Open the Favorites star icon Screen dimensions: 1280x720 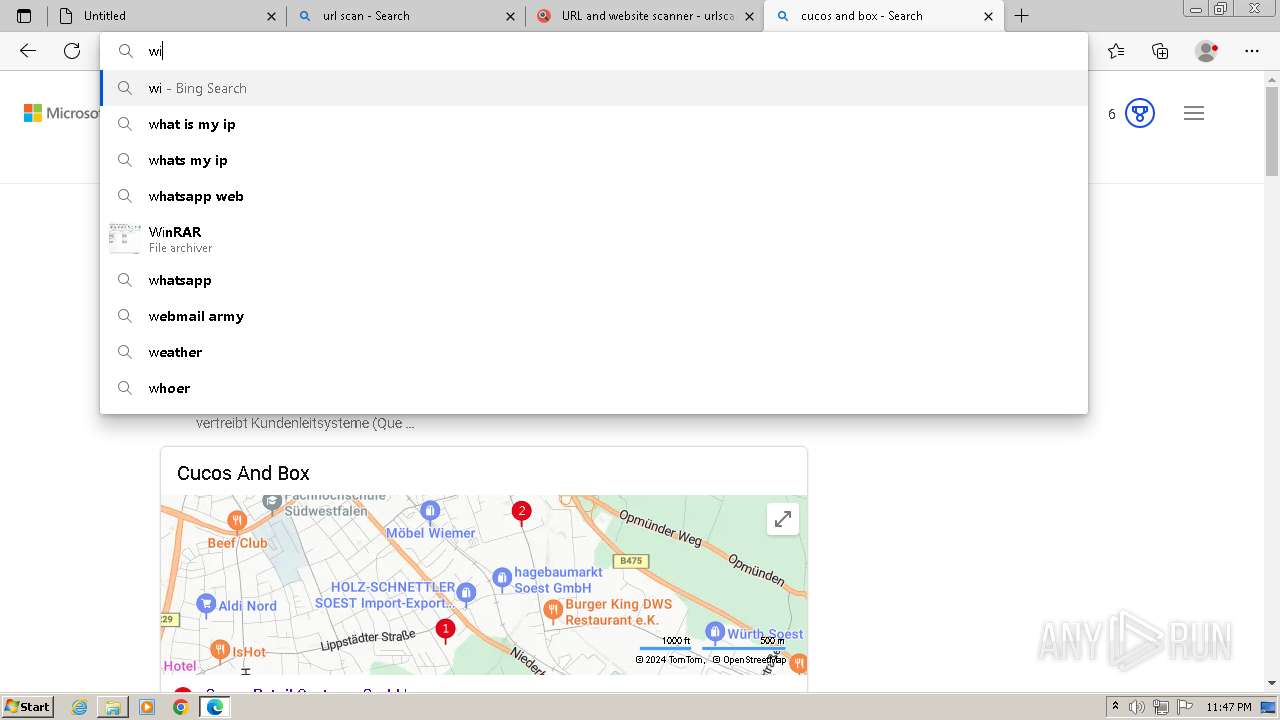tap(1116, 51)
